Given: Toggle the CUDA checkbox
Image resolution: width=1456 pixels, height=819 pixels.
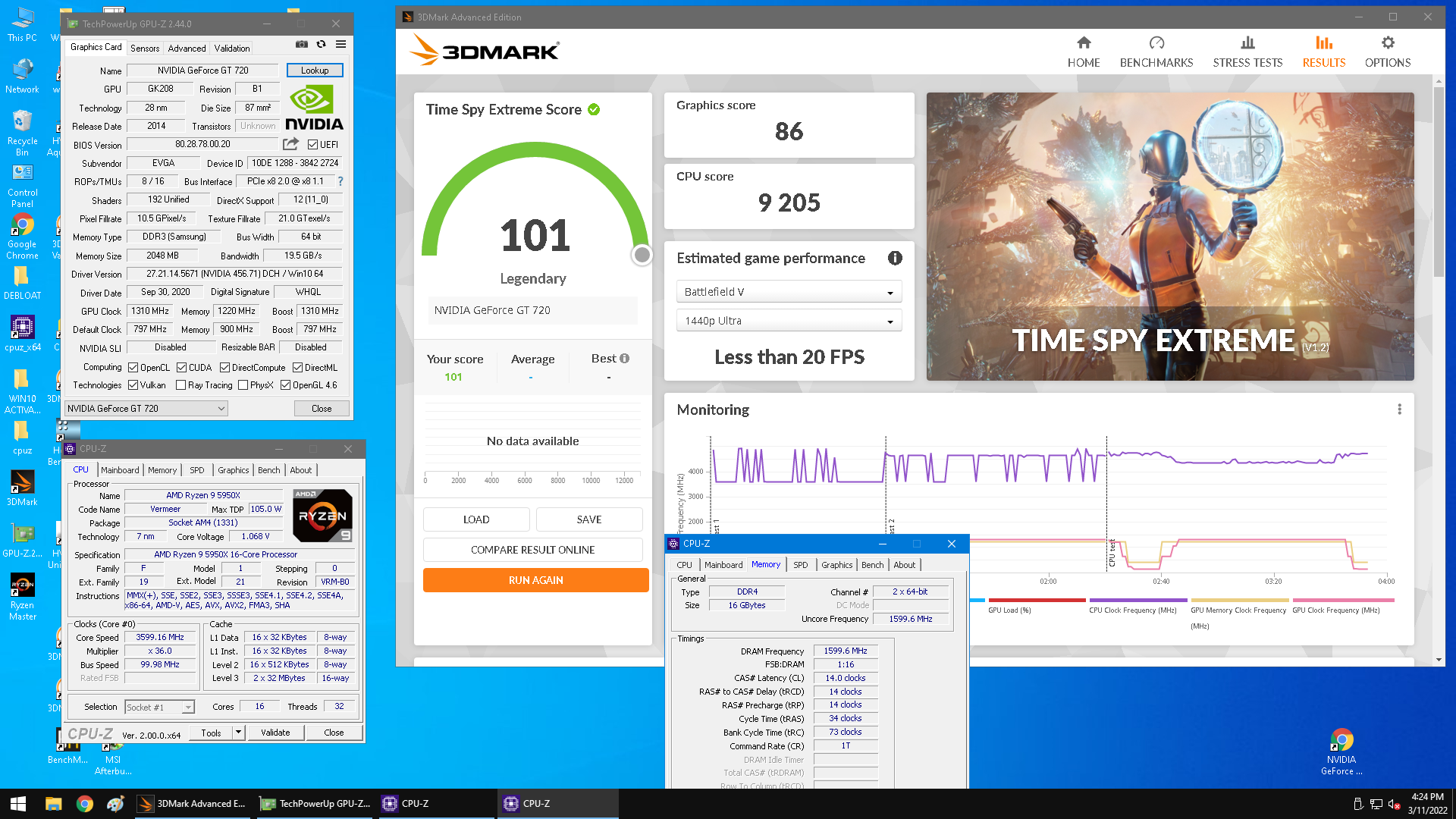Looking at the screenshot, I should pos(181,368).
